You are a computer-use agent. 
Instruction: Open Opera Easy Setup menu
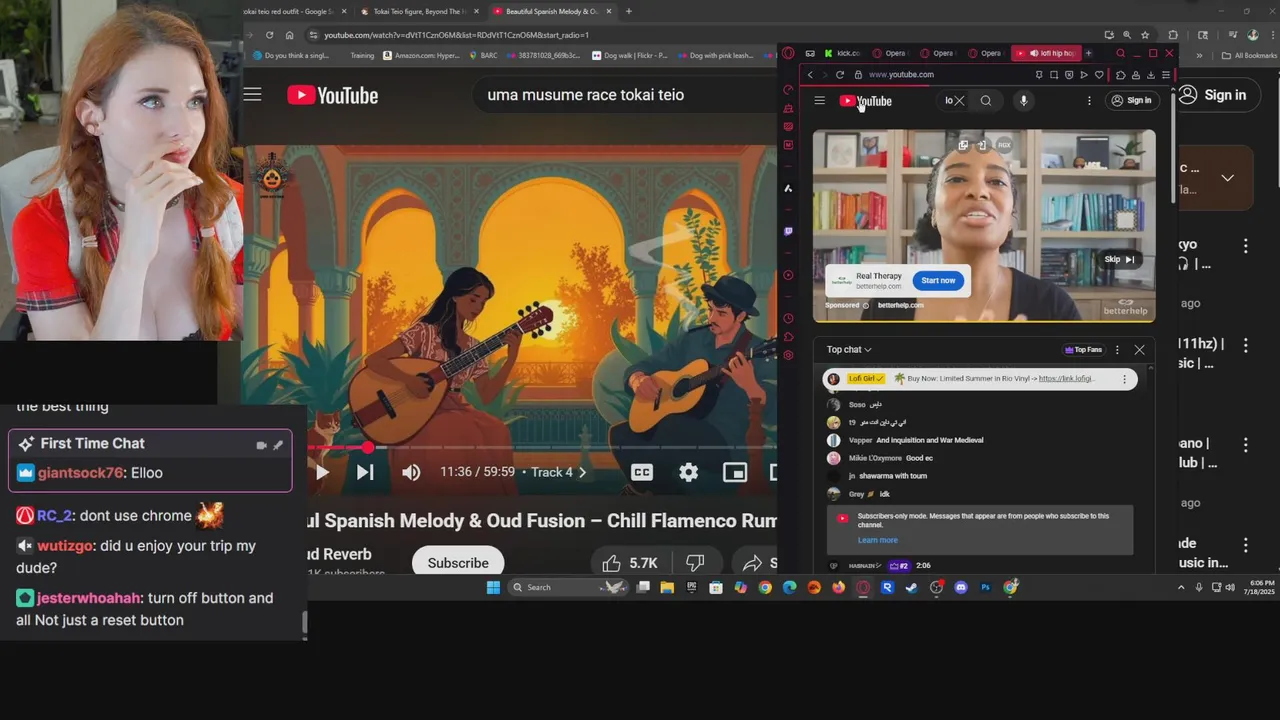pyautogui.click(x=1166, y=75)
